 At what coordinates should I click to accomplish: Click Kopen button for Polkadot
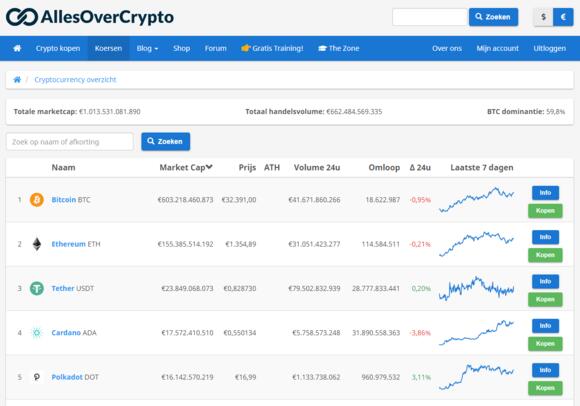click(545, 388)
